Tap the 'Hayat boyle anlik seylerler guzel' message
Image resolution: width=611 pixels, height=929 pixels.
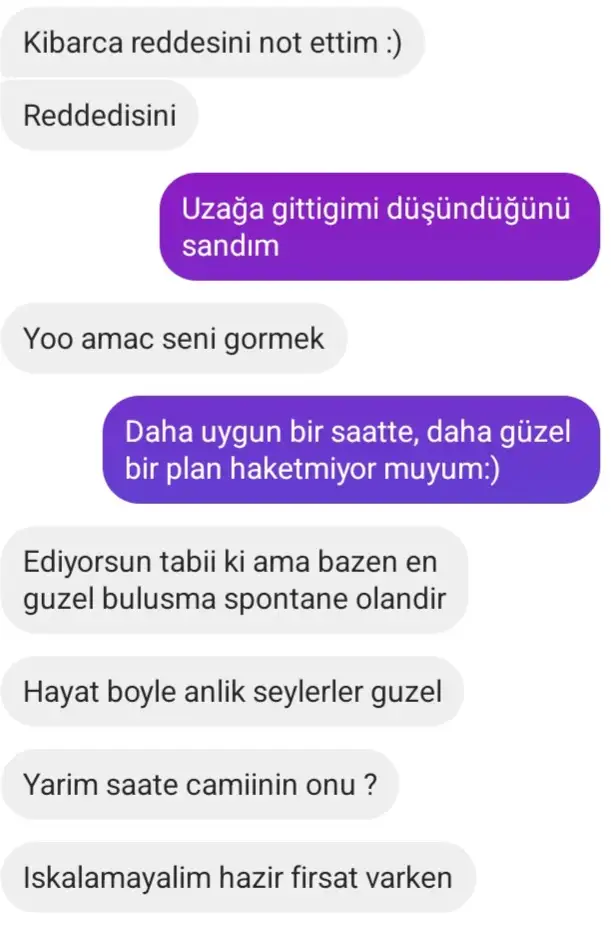232,691
